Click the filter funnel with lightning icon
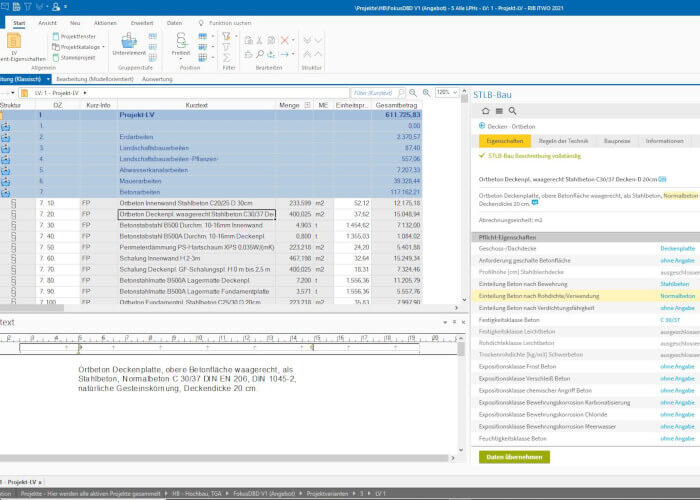Screen dimensions: 700x500 (x=226, y=36)
